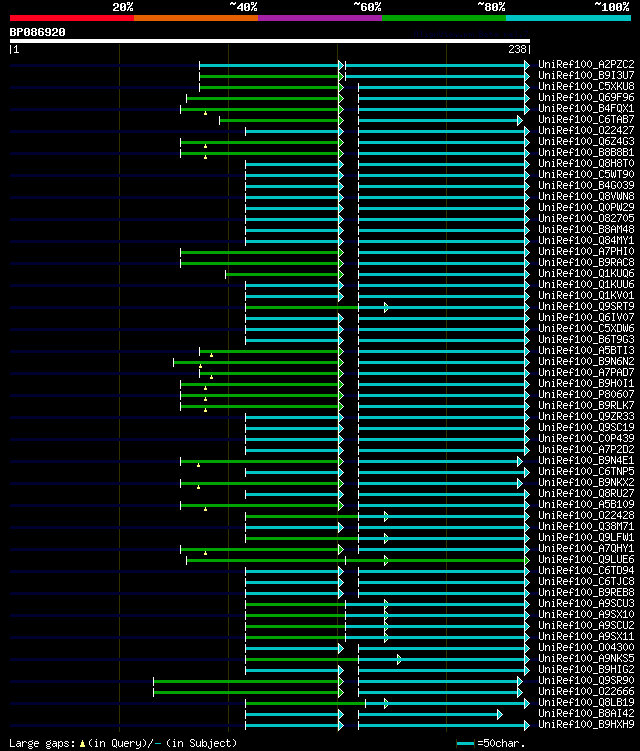Screen dimensions: 640x751
Task: Select the UniRef100_O22428 label
Action: tap(586, 516)
